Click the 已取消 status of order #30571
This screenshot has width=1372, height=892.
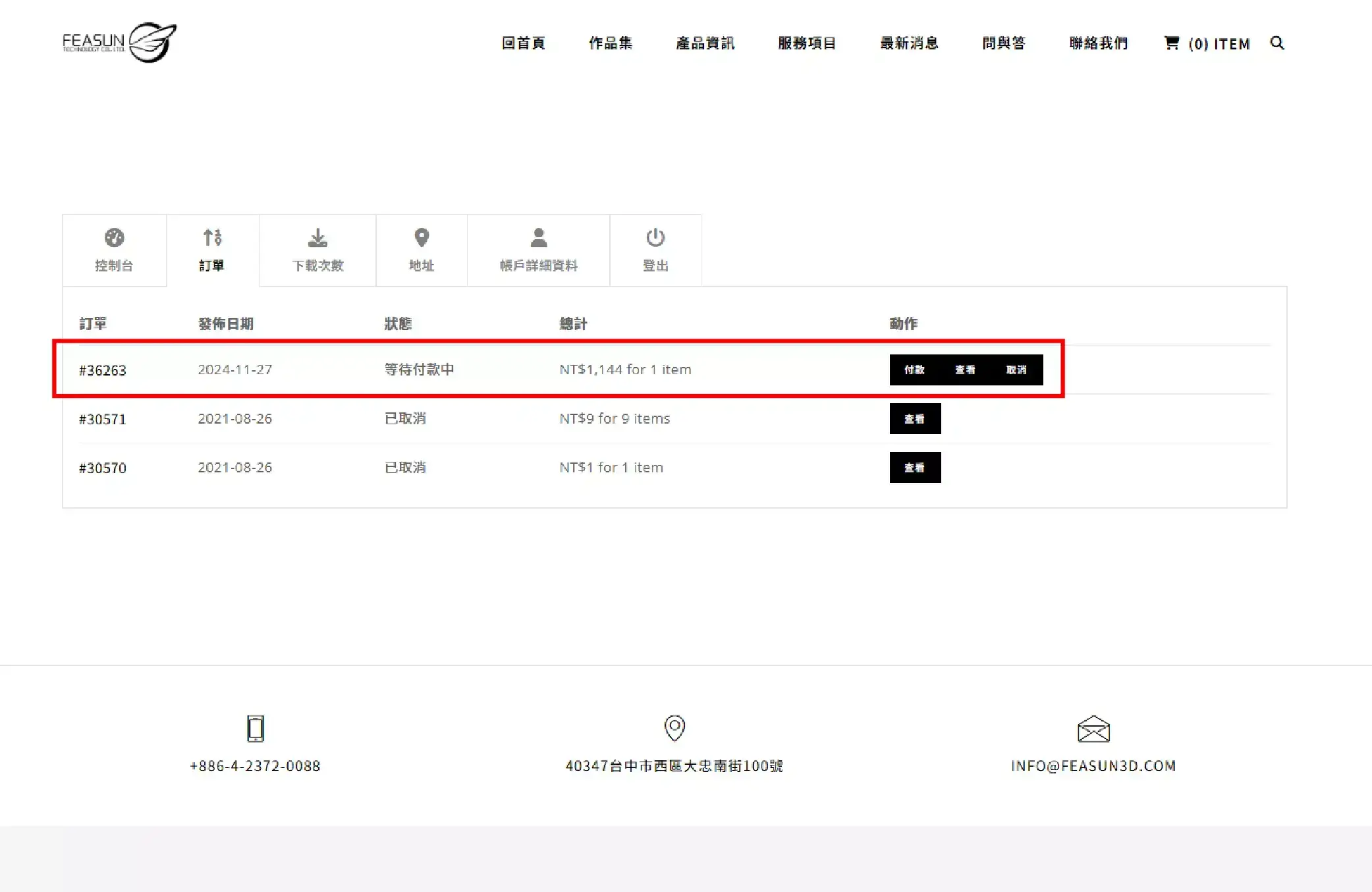[405, 418]
